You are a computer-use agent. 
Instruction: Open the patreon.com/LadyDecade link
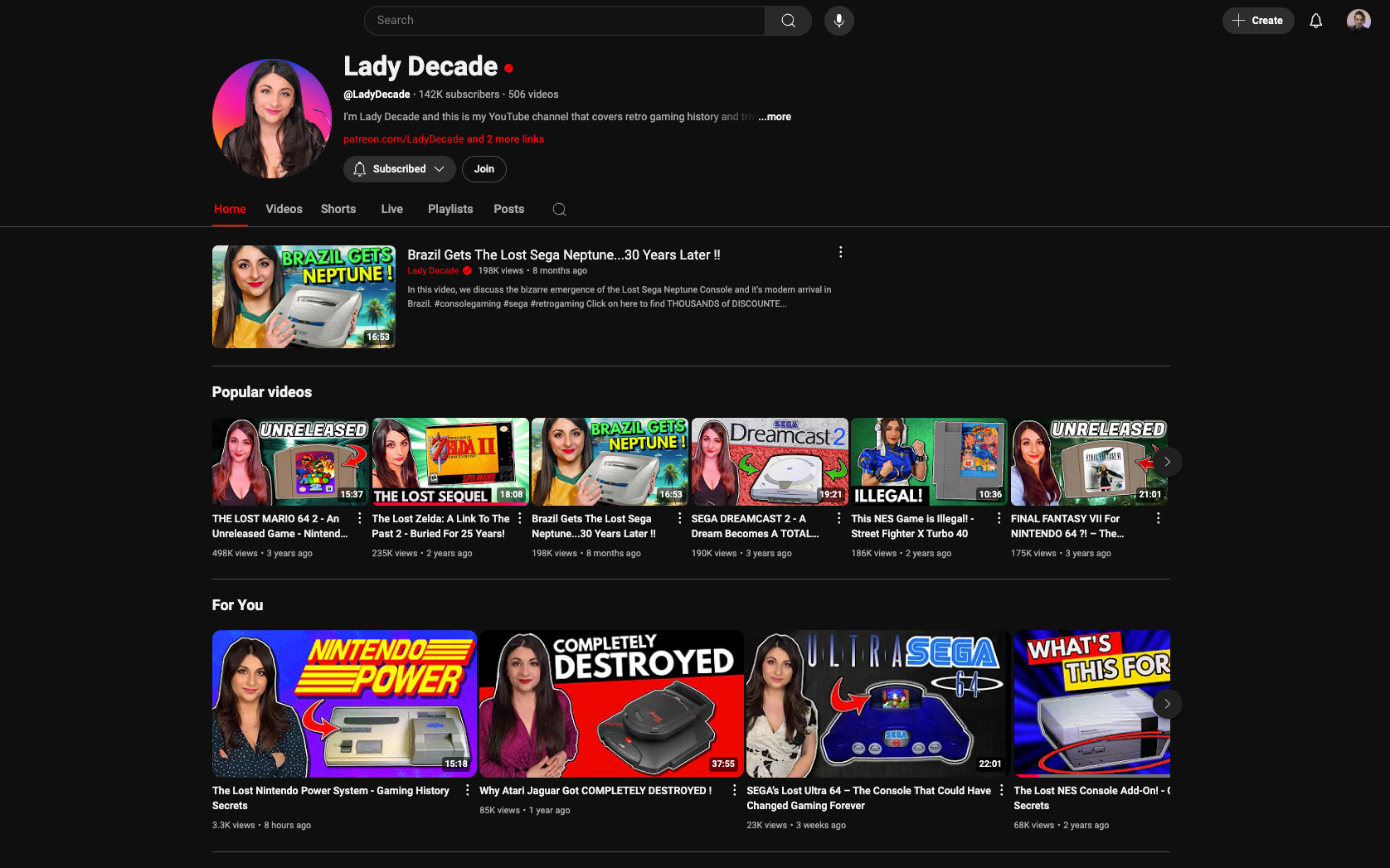(x=404, y=139)
